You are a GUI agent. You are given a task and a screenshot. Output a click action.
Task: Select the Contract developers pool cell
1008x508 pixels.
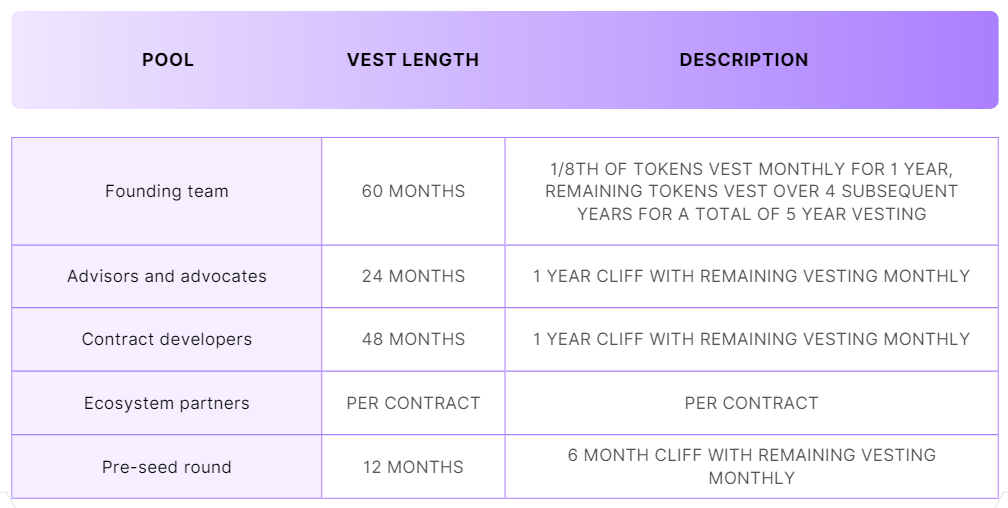[x=167, y=340]
